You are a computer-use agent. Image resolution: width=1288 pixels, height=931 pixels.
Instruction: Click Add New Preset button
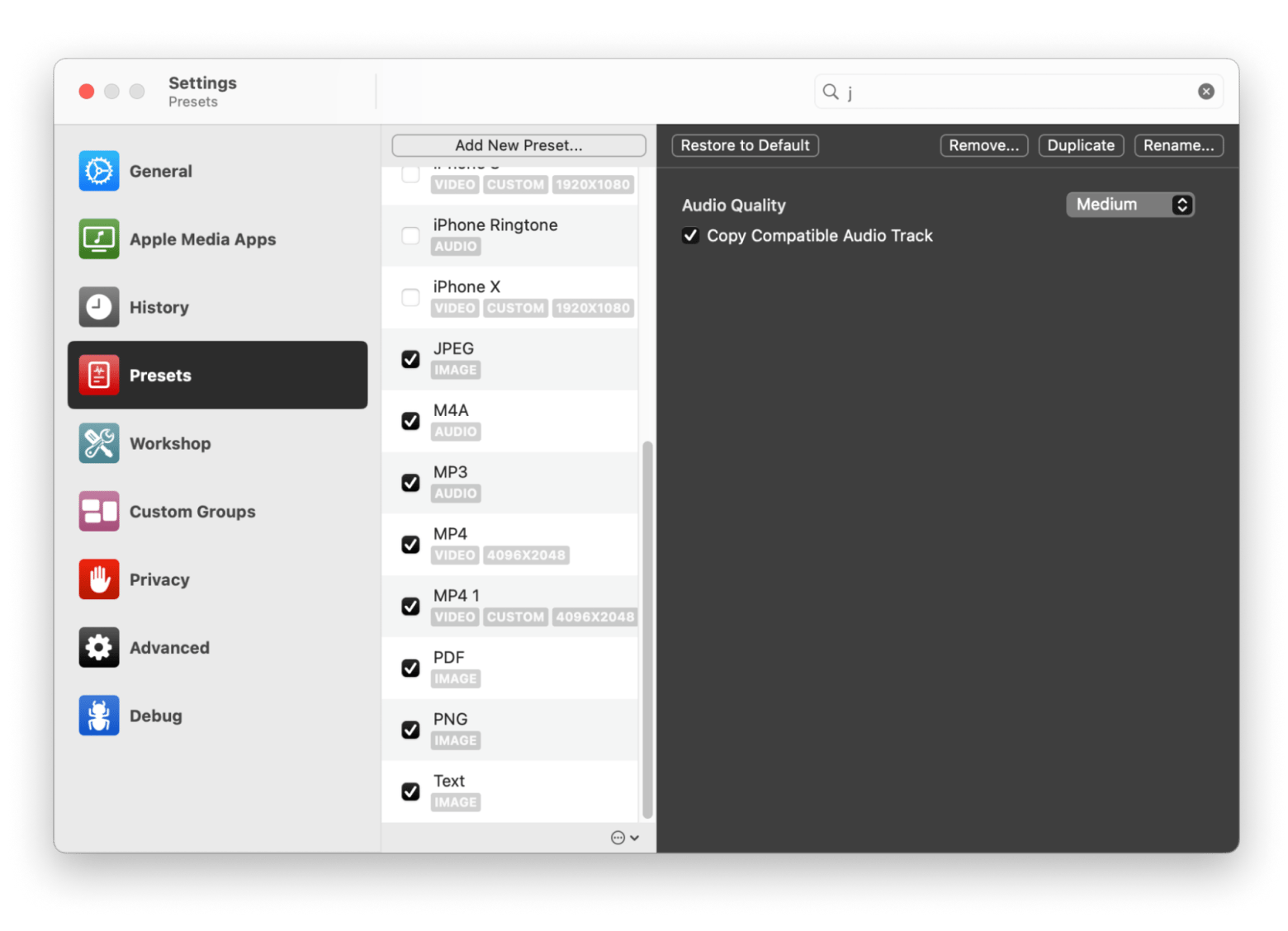tap(519, 145)
